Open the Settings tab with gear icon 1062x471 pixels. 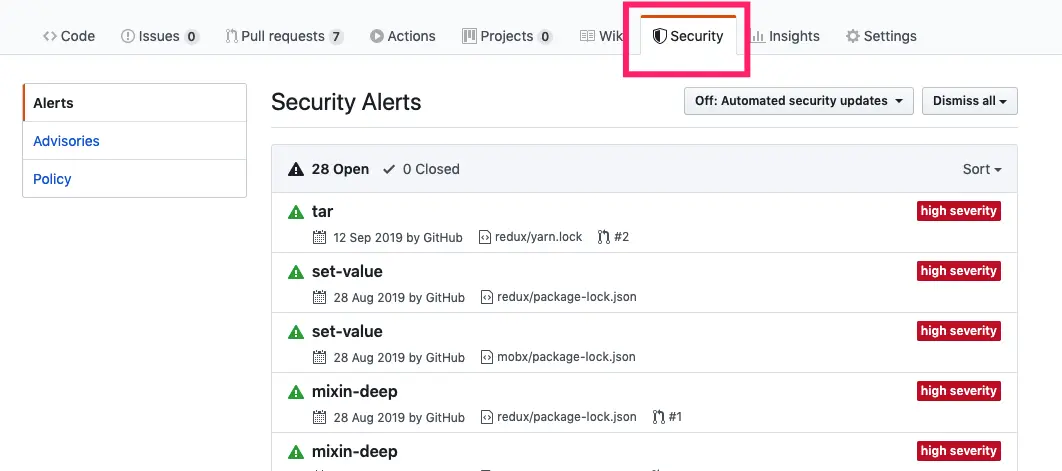881,36
